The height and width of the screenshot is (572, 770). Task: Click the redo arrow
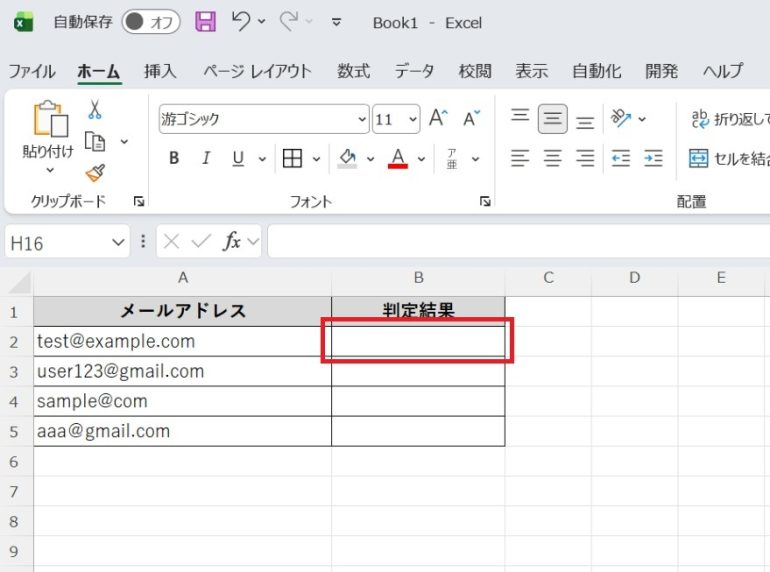(289, 22)
